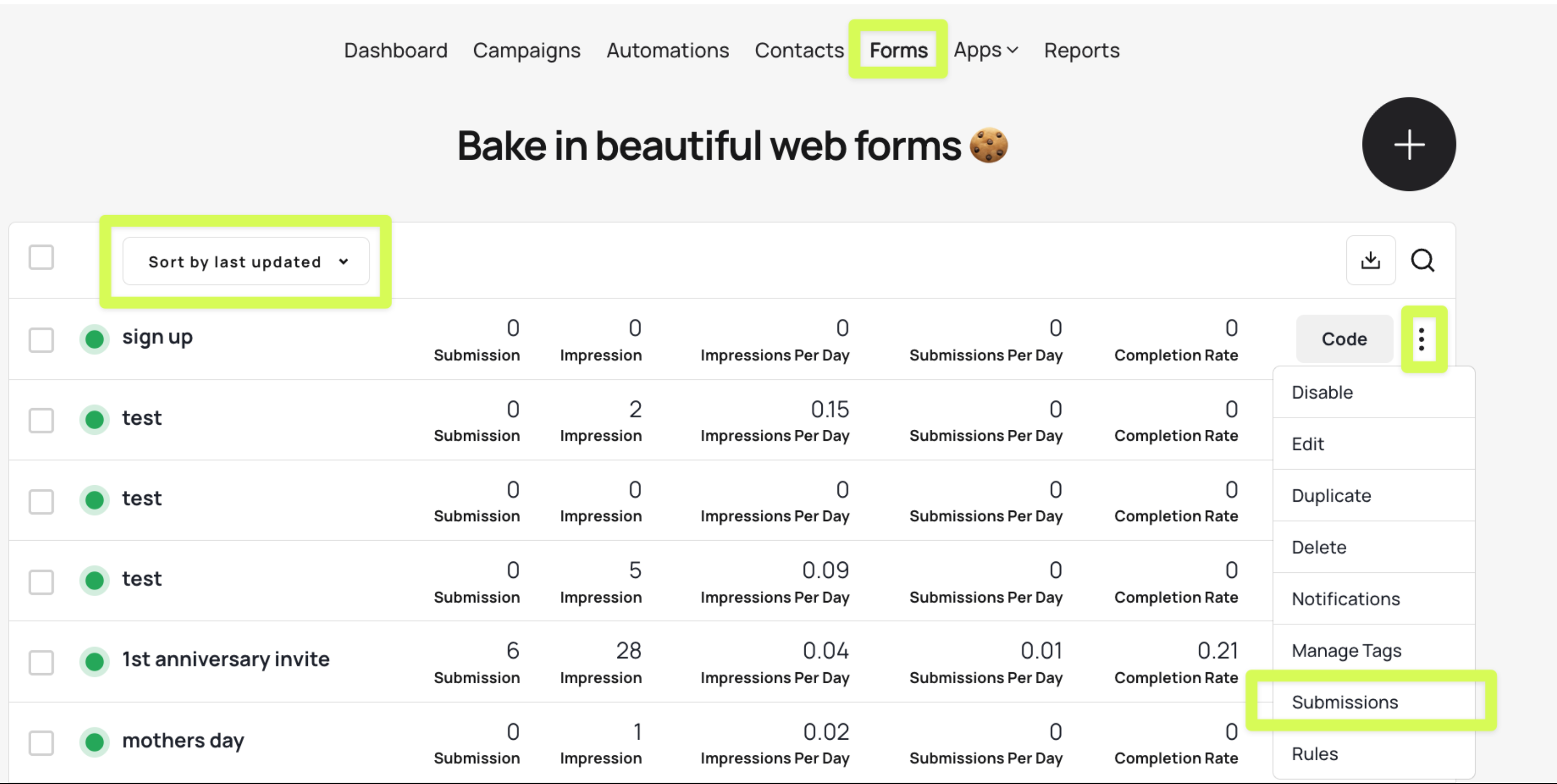Click the download export icon
This screenshot has height=784, width=1557.
[1370, 260]
